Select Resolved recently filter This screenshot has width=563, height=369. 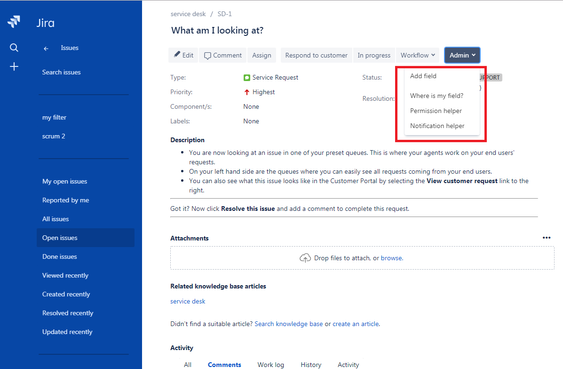coord(68,313)
